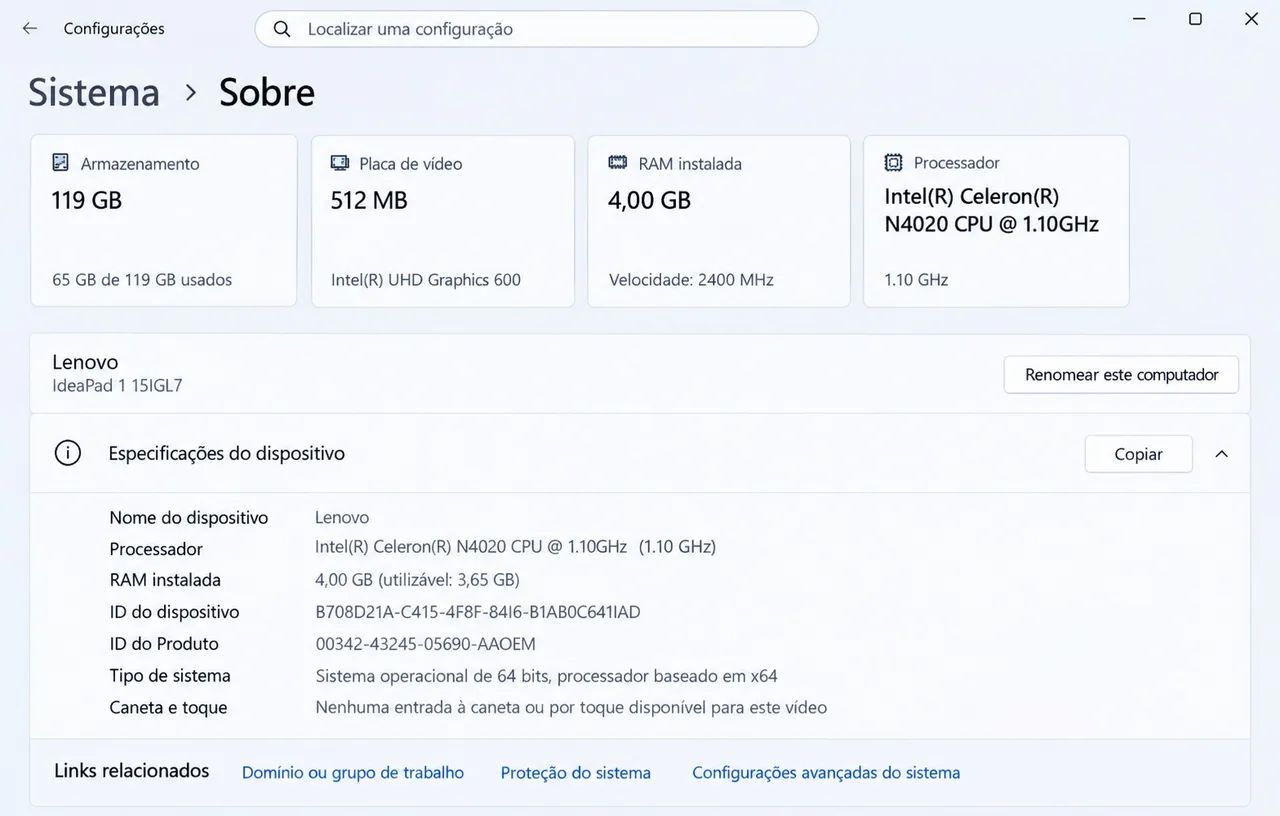The height and width of the screenshot is (816, 1280).
Task: Click the 'Nome do dispositivo' label
Action: pyautogui.click(x=189, y=518)
